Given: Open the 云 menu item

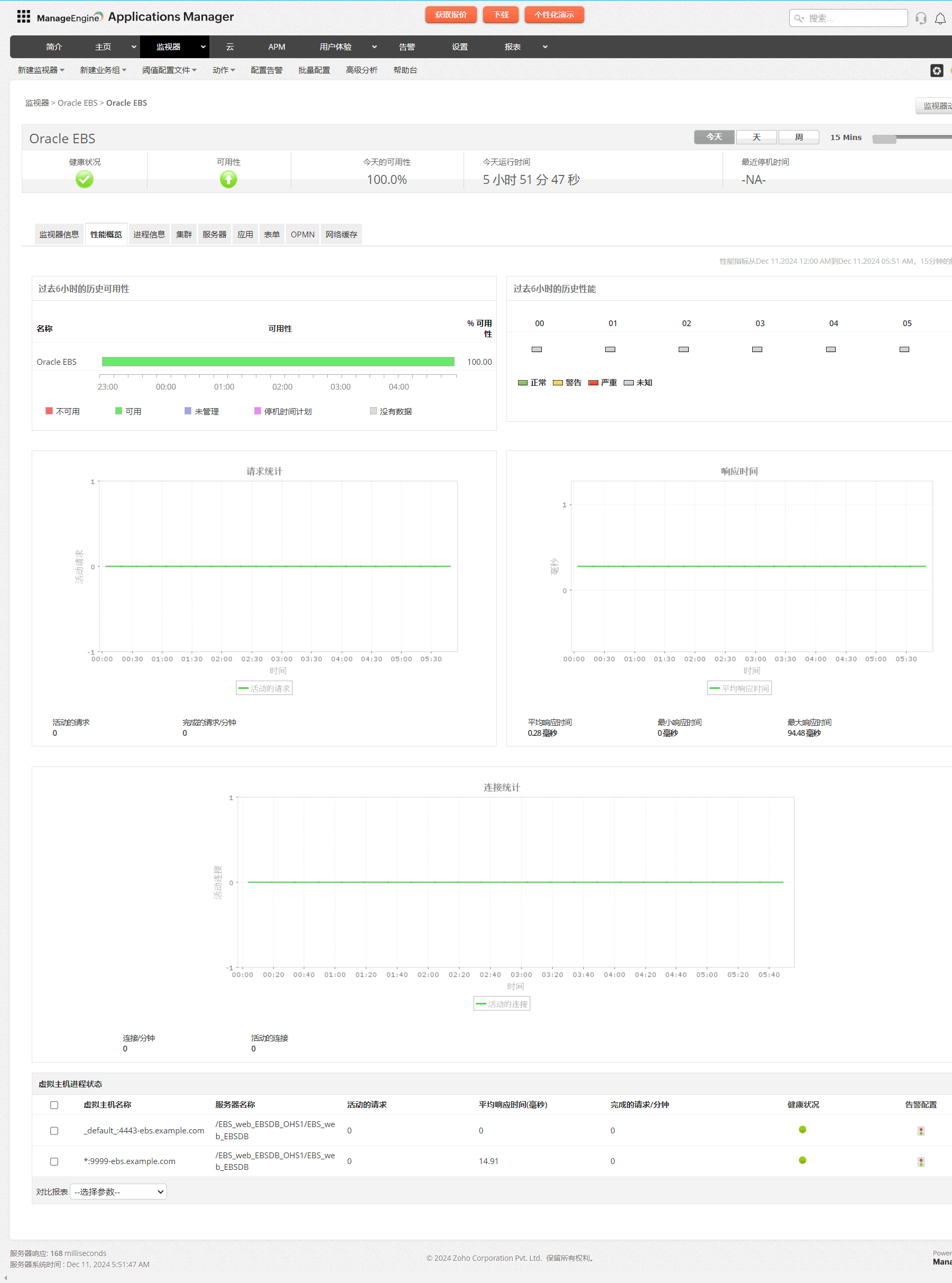Looking at the screenshot, I should 230,47.
